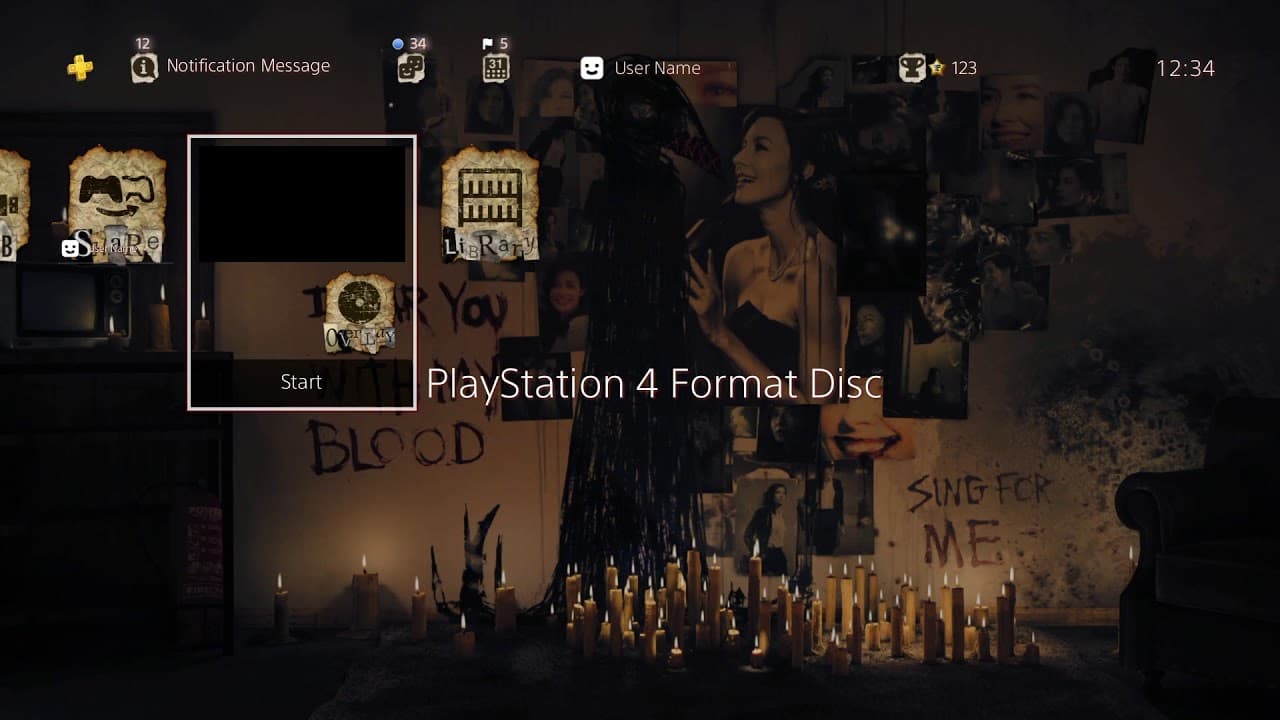Click the Notification Message text
Image resolution: width=1280 pixels, height=720 pixels.
click(248, 65)
